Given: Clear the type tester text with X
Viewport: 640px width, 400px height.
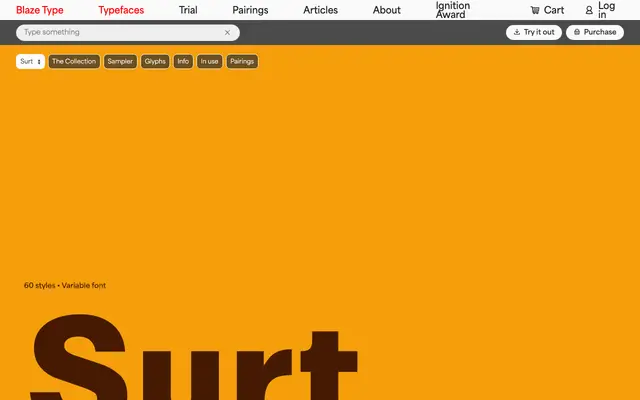Looking at the screenshot, I should pos(227,33).
